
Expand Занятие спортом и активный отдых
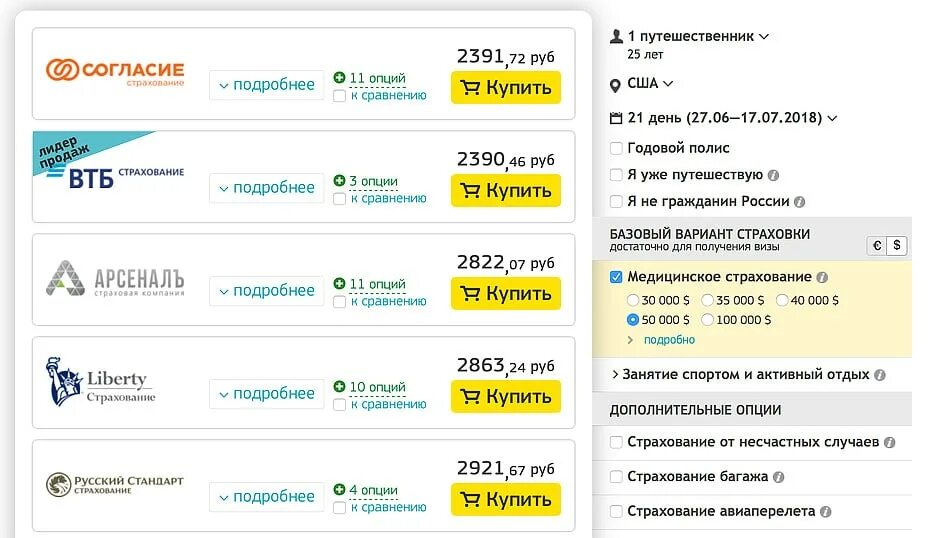coord(747,374)
